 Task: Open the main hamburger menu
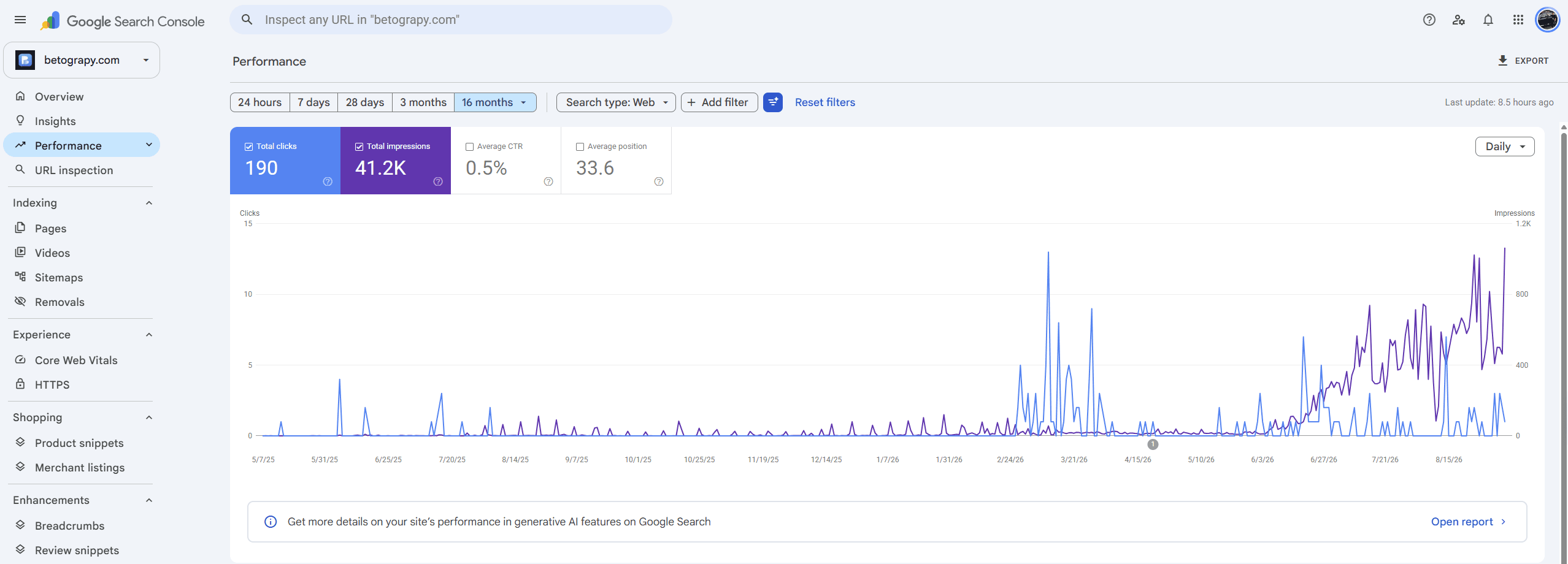[20, 20]
